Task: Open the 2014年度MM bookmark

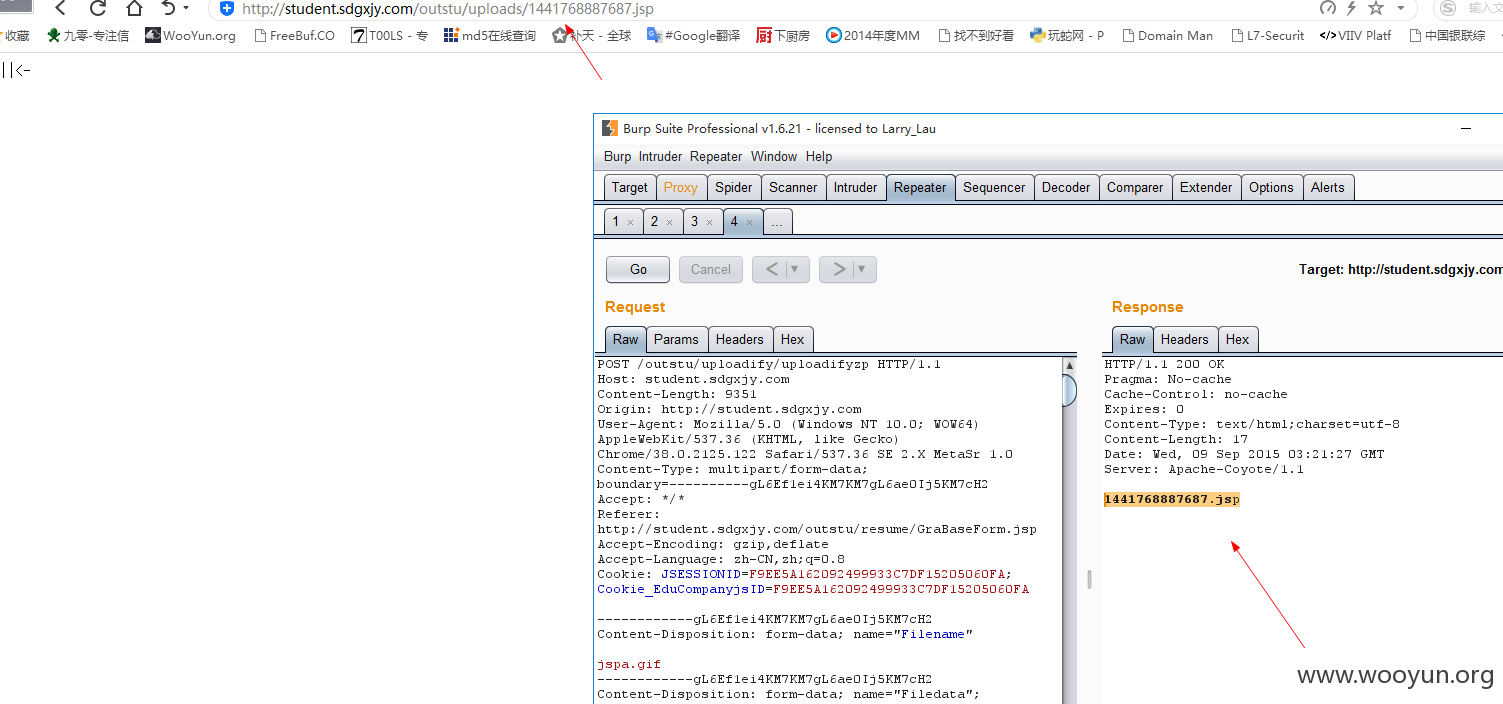Action: pyautogui.click(x=873, y=35)
